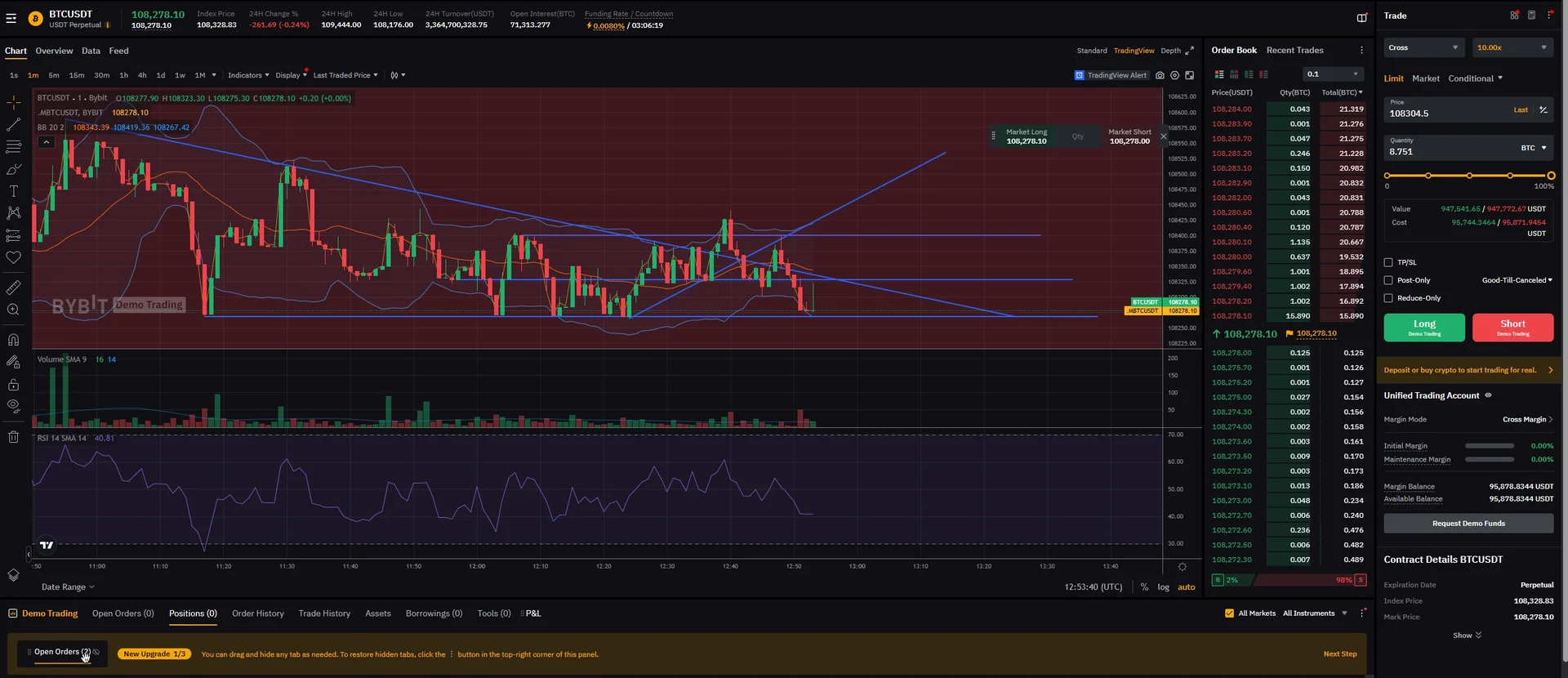The height and width of the screenshot is (678, 1568).
Task: Open the Order History tab
Action: pos(257,613)
